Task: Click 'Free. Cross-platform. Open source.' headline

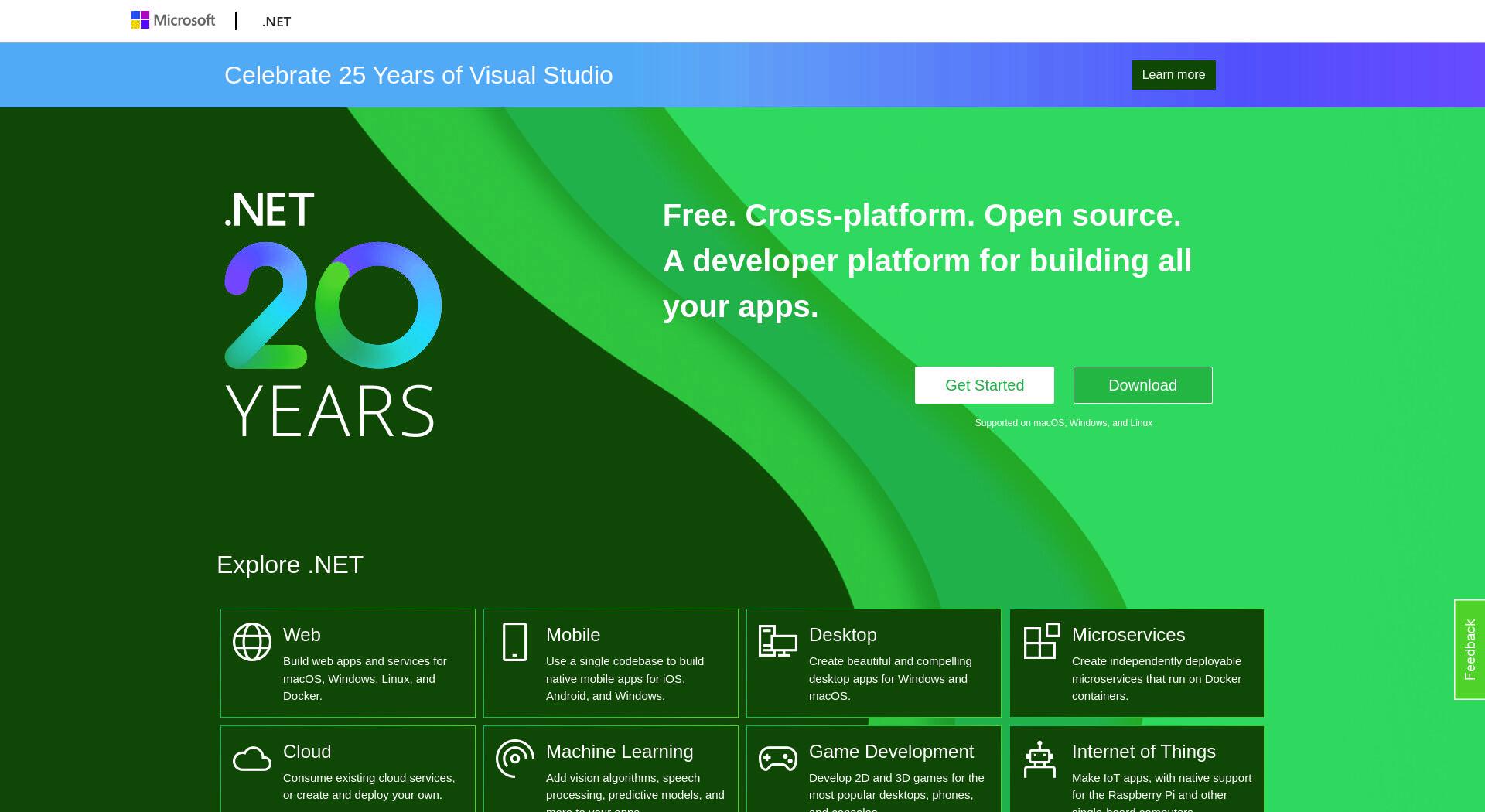Action: coord(922,215)
